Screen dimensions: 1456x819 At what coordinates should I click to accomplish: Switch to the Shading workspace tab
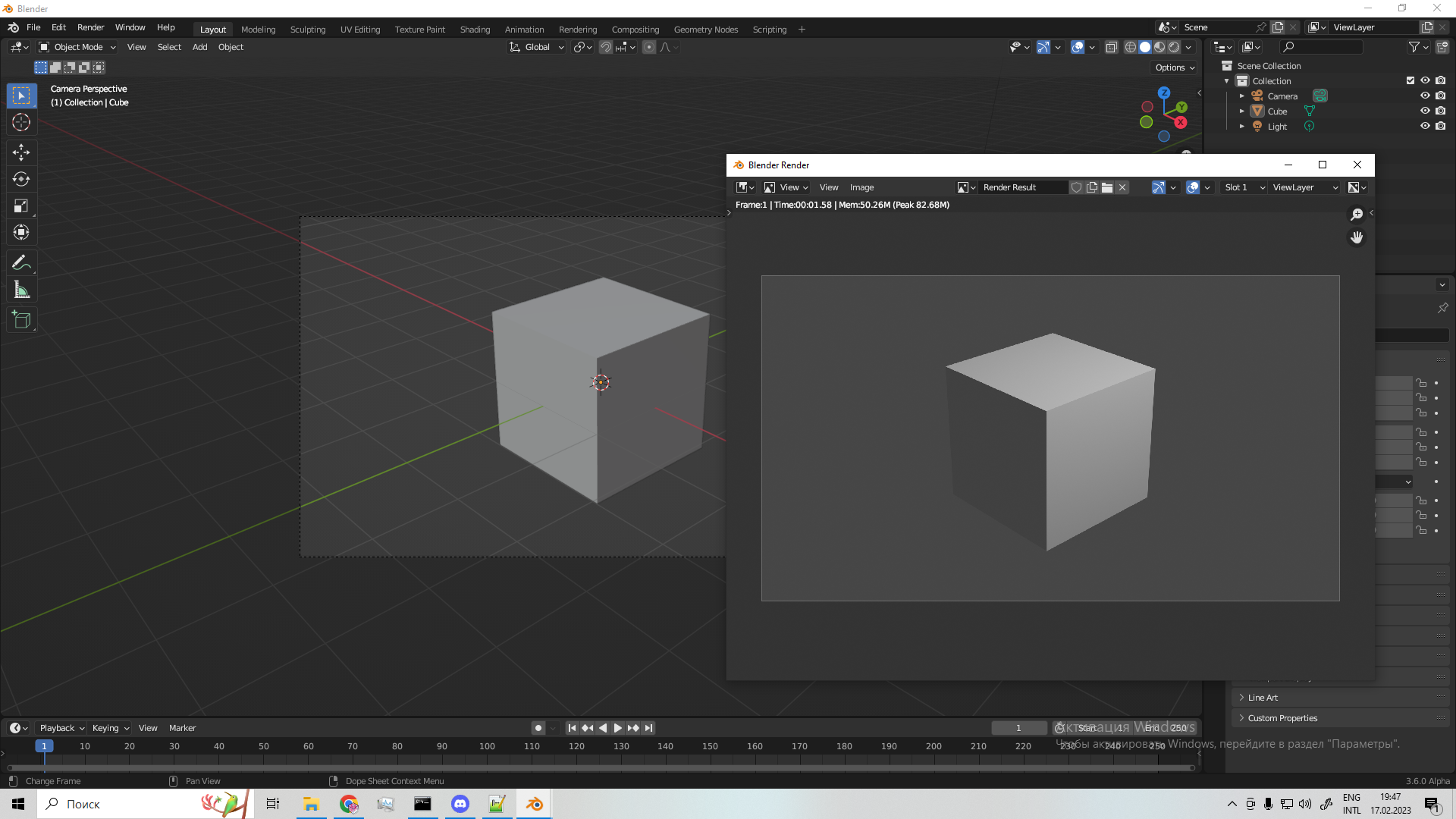[x=475, y=30]
